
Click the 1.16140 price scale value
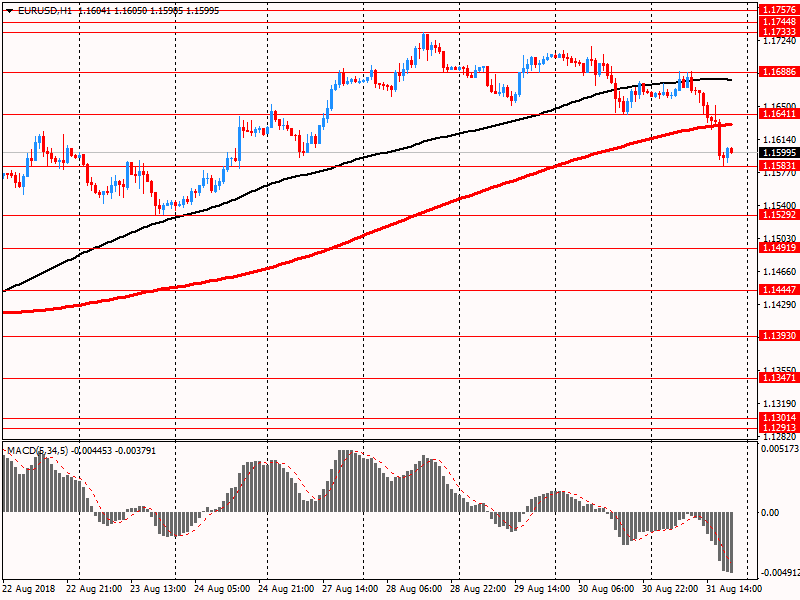779,139
